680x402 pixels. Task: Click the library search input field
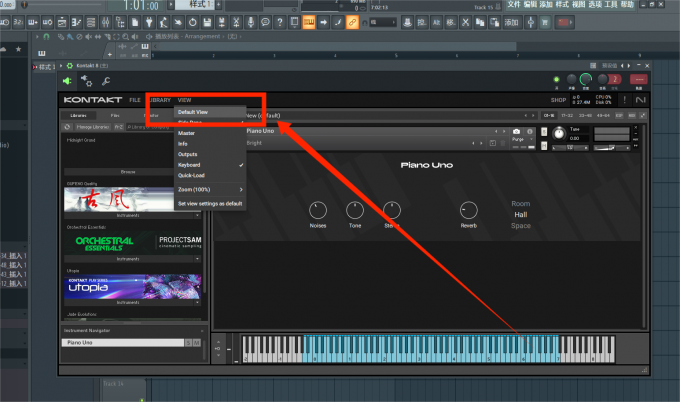tap(150, 127)
